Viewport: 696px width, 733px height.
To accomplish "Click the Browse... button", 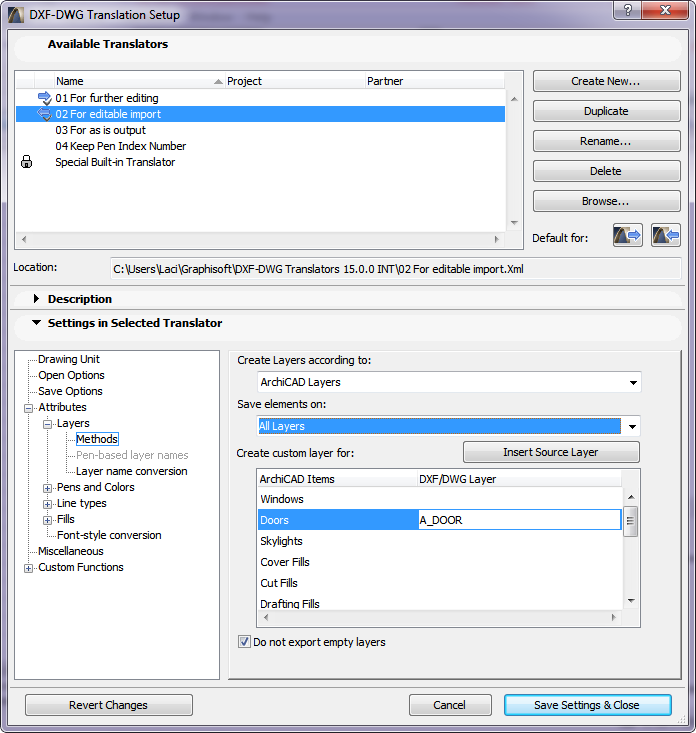I will 606,201.
